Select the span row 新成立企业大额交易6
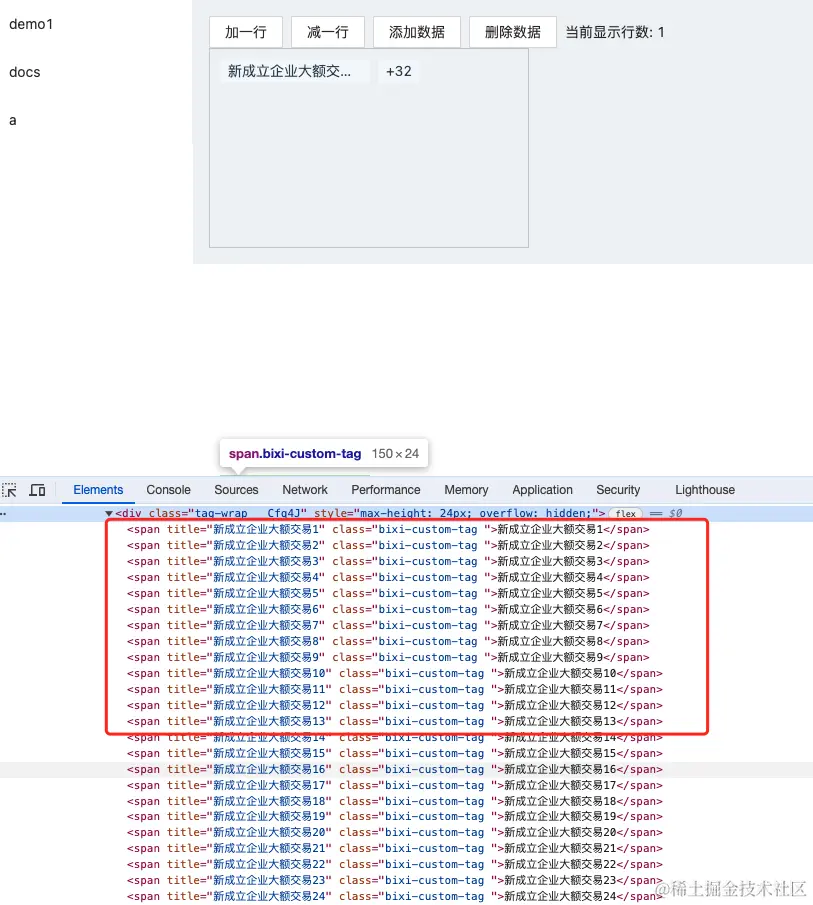Image resolution: width=813 pixels, height=905 pixels. [x=388, y=609]
